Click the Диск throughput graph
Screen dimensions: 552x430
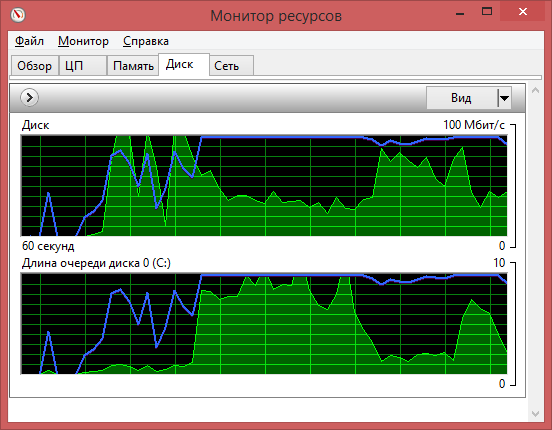pyautogui.click(x=264, y=186)
